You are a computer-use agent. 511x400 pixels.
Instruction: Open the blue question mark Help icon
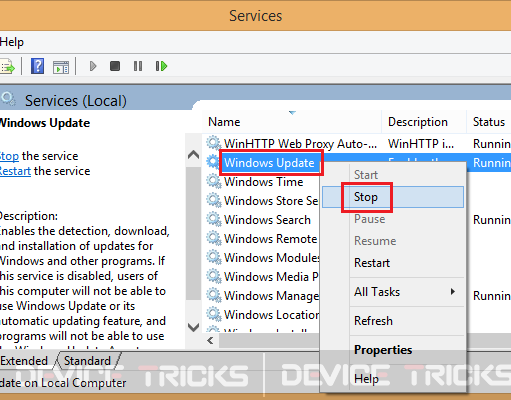point(37,66)
